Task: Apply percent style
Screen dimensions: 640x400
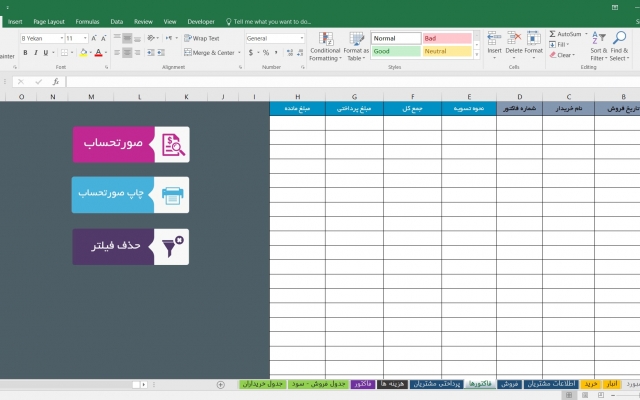Action: (x=266, y=53)
